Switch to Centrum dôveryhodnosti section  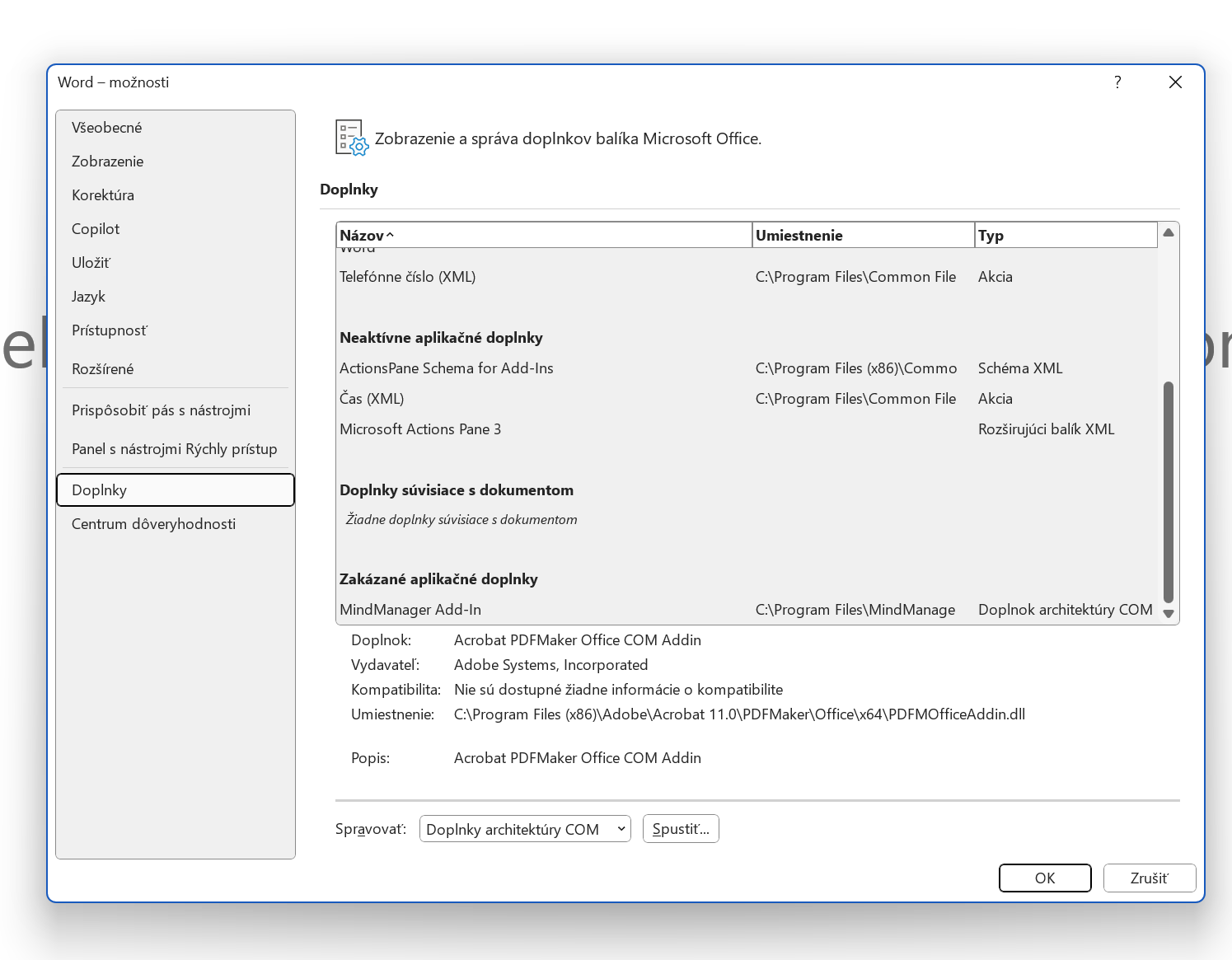point(153,524)
